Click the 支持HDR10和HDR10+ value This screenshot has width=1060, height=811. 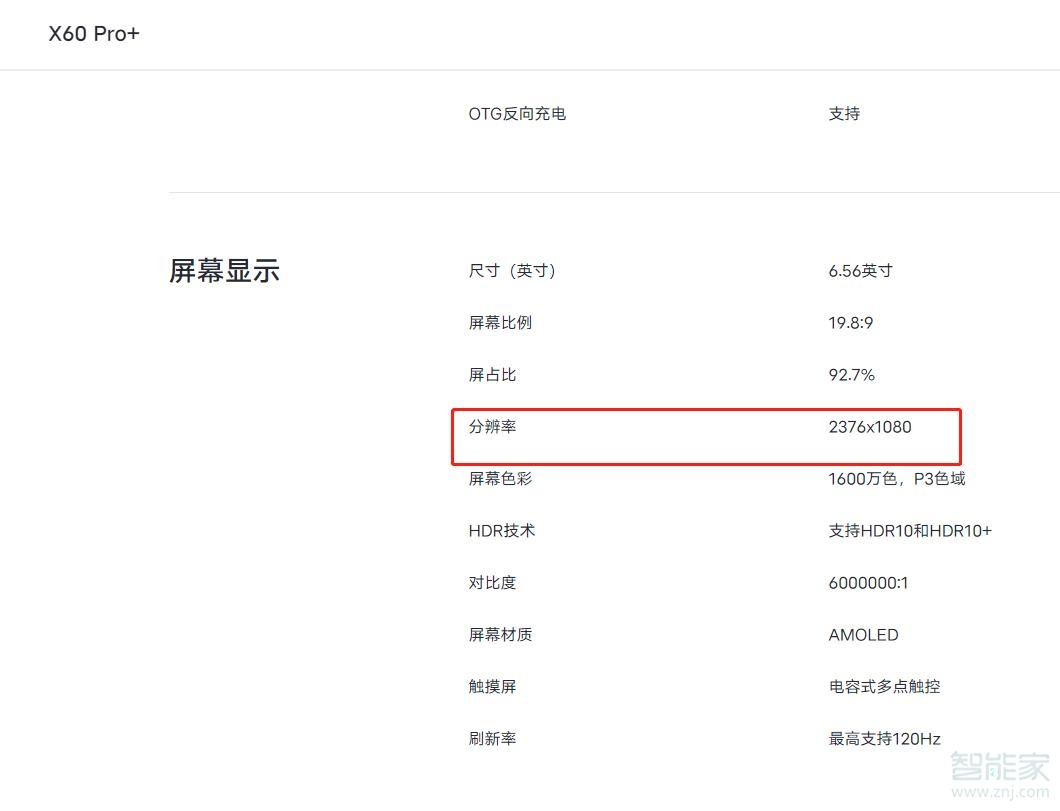click(x=910, y=531)
